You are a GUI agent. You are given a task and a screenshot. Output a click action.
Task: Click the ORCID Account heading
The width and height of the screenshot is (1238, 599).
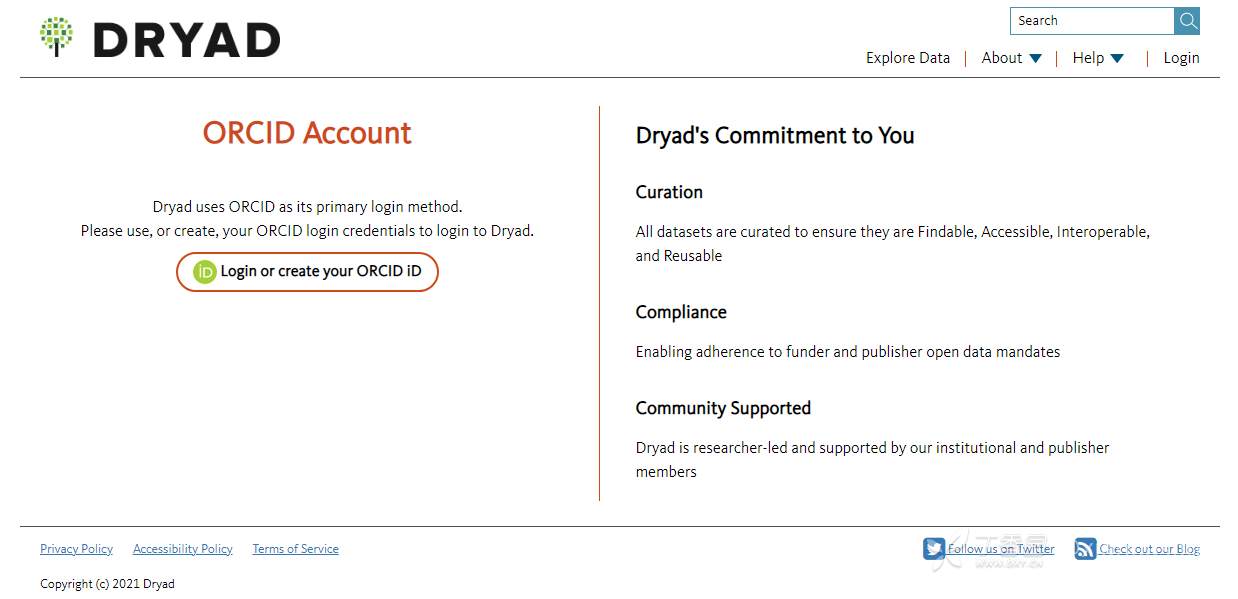pos(307,133)
